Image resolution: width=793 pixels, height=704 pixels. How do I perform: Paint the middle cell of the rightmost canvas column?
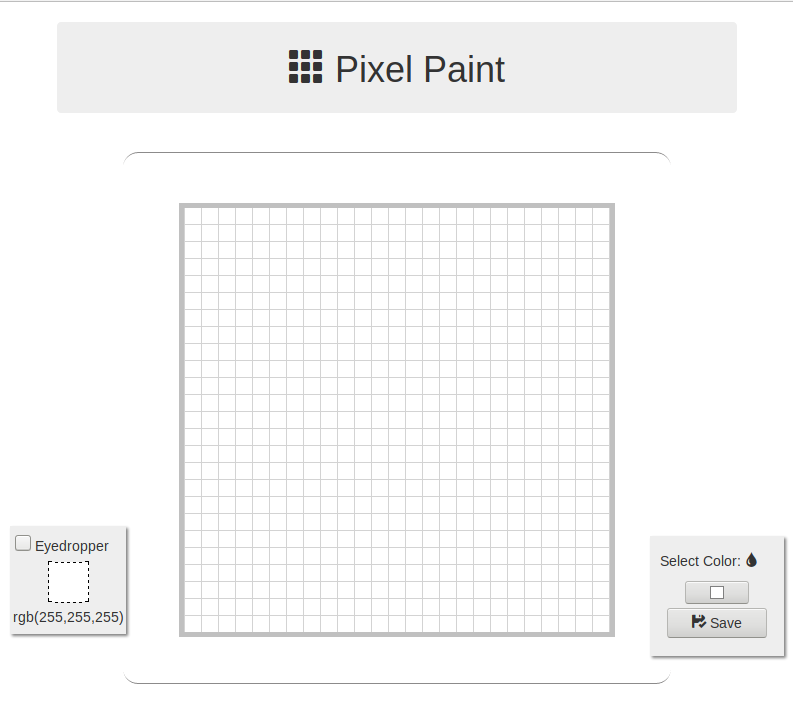click(x=601, y=419)
